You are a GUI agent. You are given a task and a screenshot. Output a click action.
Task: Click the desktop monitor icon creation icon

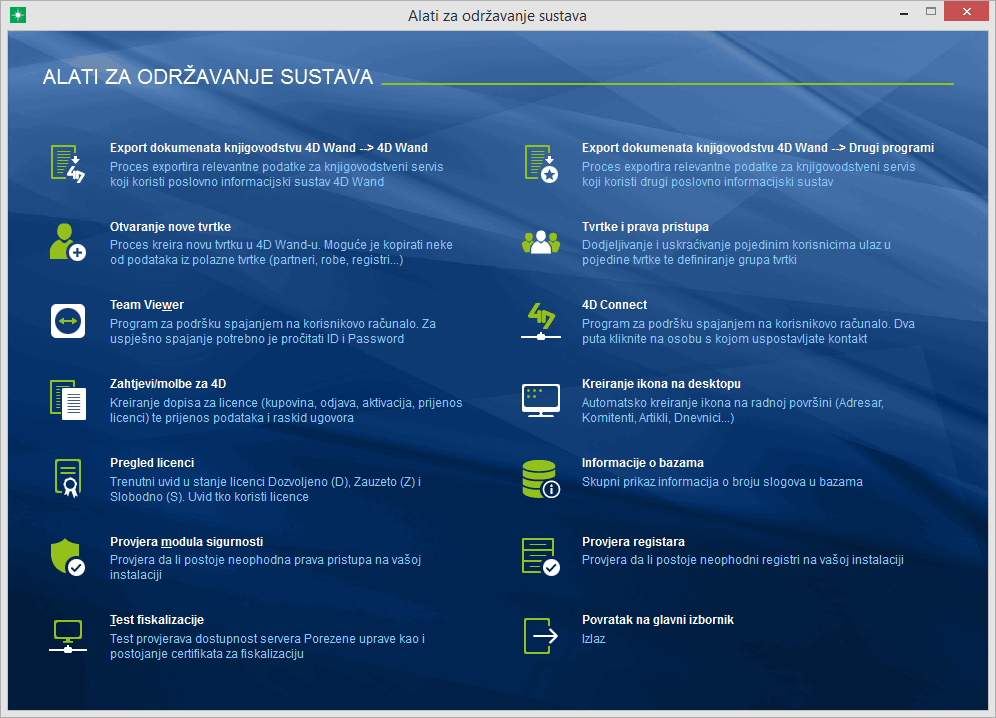point(541,400)
